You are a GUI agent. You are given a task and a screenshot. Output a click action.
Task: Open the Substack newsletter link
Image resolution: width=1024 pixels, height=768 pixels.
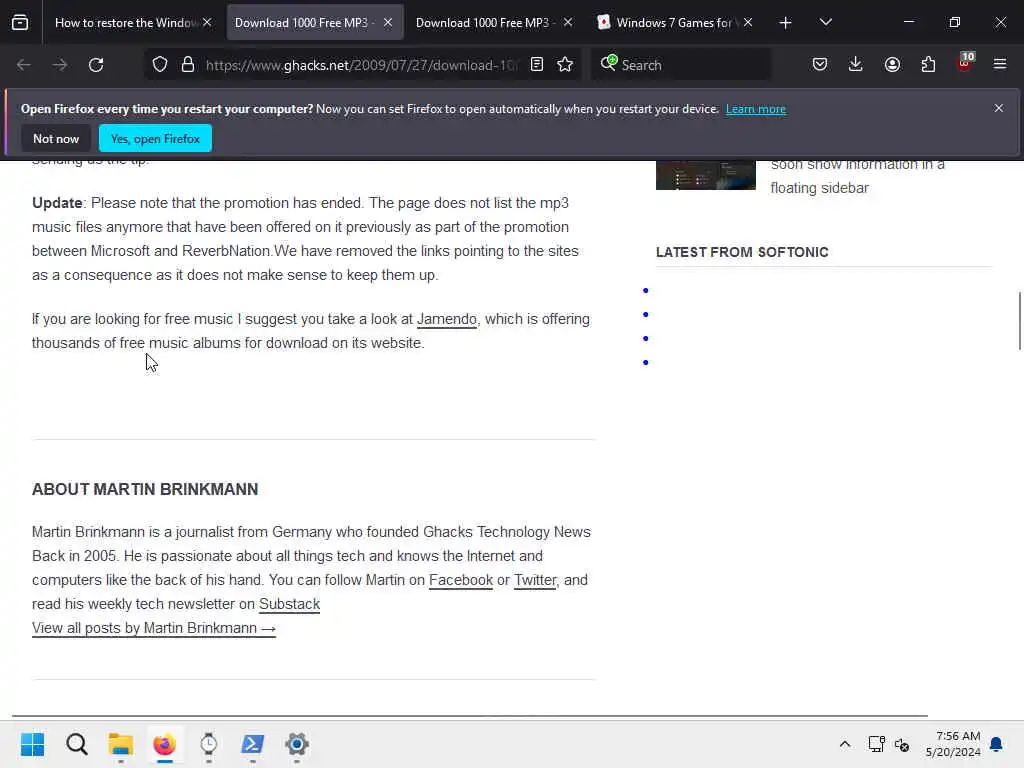coord(289,604)
